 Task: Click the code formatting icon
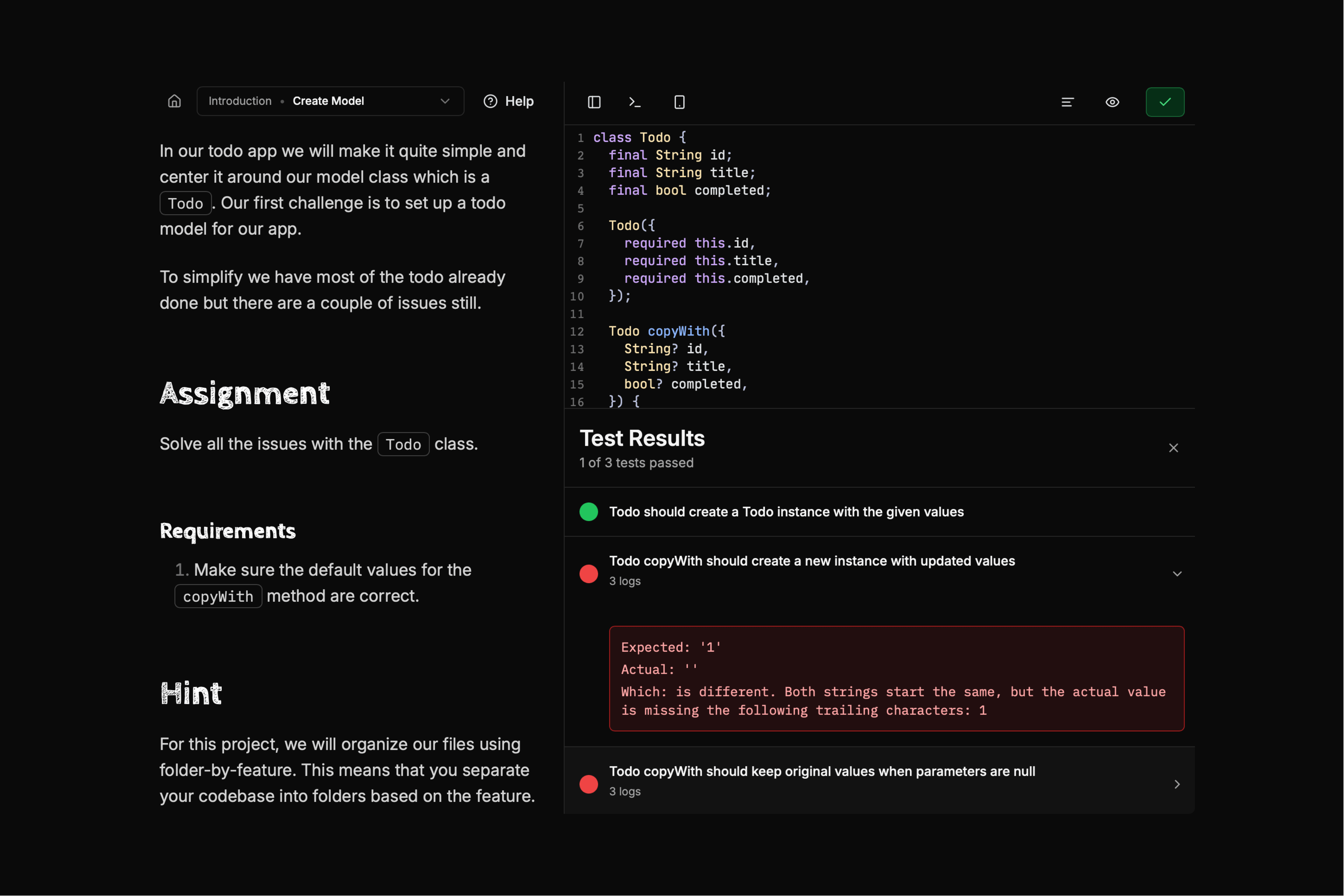click(1068, 102)
